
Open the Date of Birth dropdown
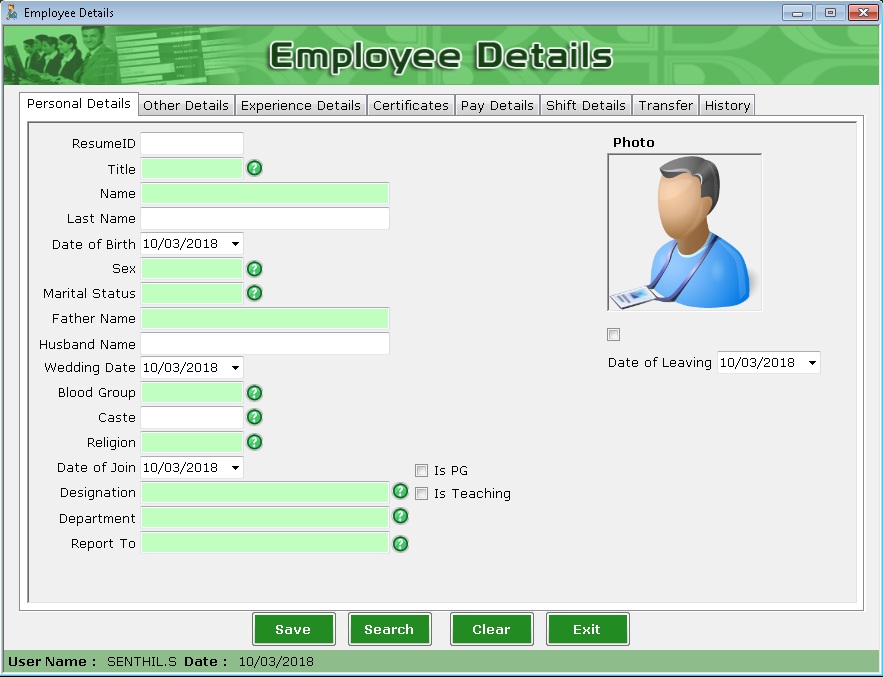tap(233, 243)
